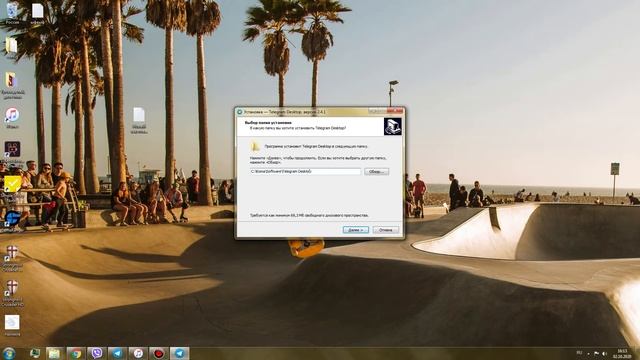The image size is (640, 360).
Task: Click the RU language indicator in the tray
Action: coord(579,353)
